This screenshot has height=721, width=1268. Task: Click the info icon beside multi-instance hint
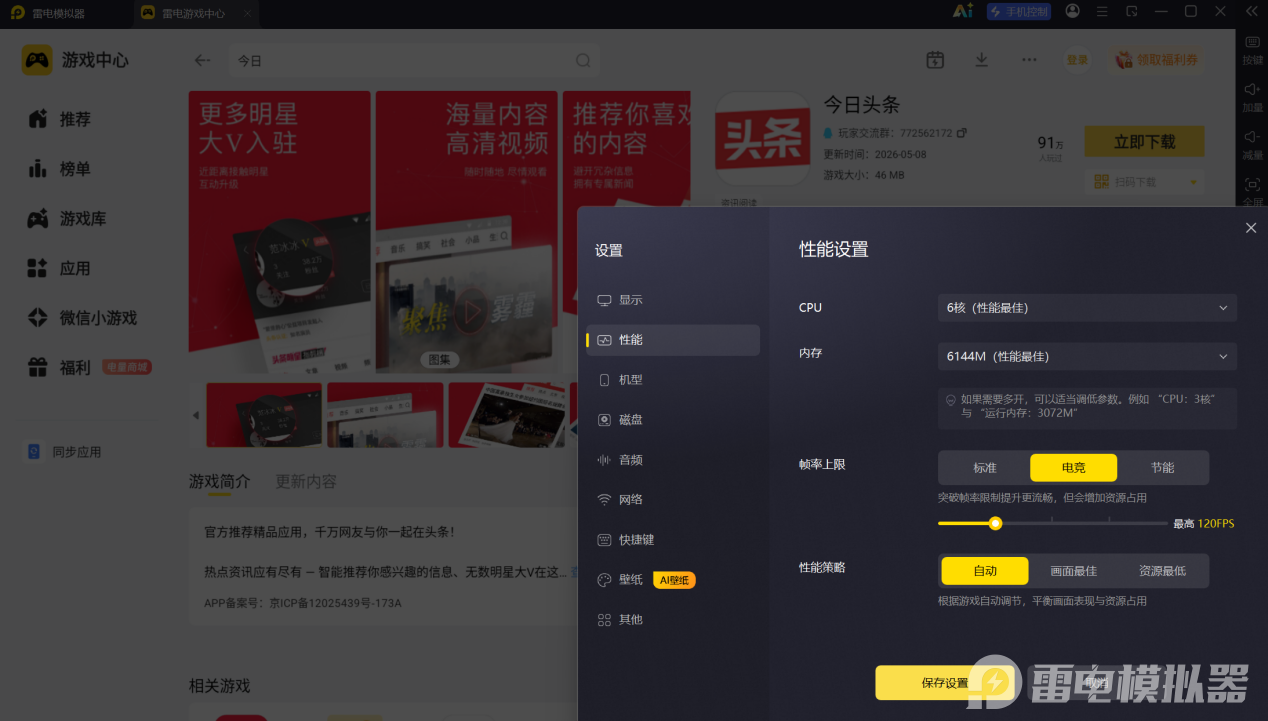click(x=951, y=399)
